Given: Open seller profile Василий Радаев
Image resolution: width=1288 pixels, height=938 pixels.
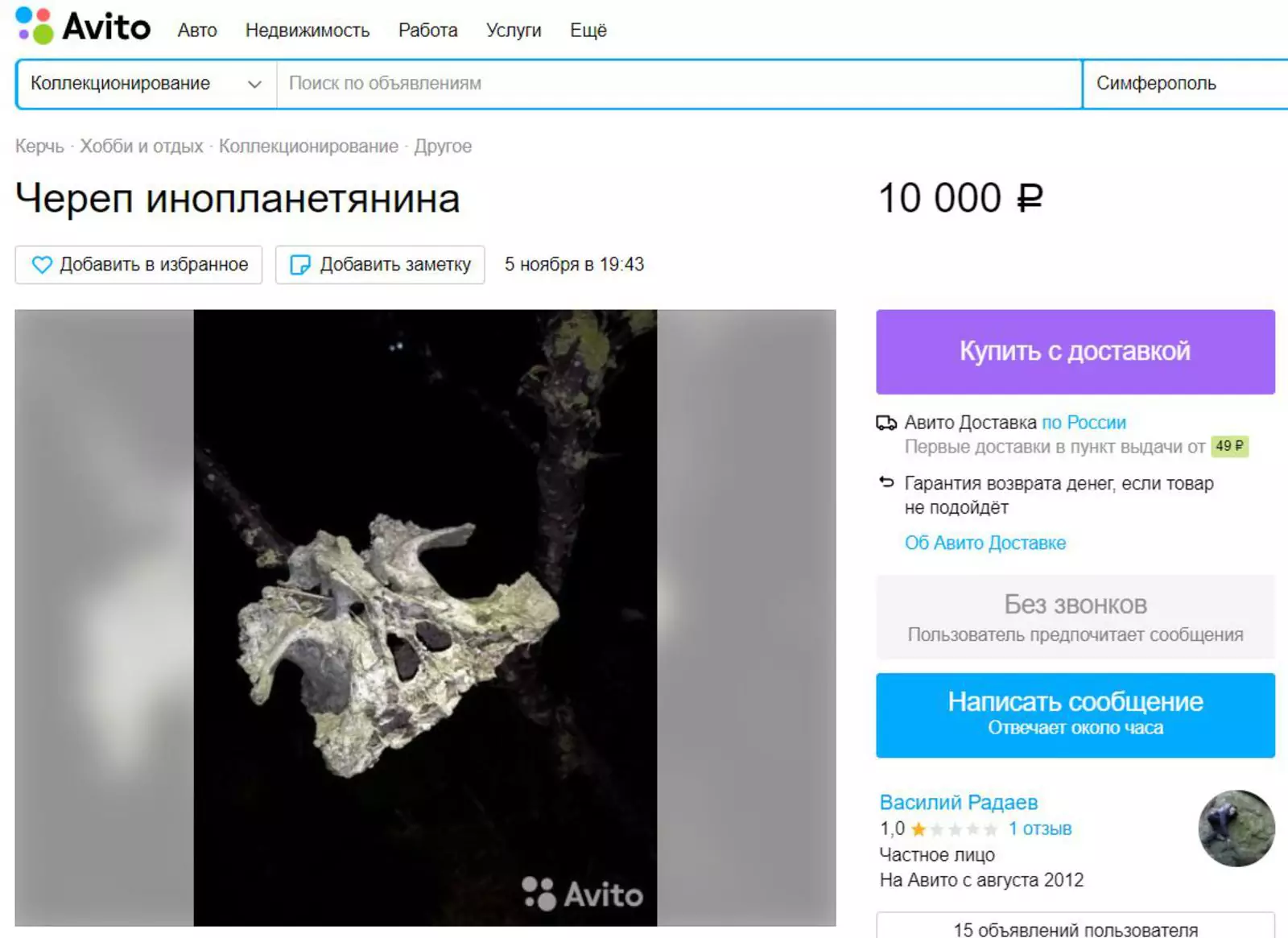Looking at the screenshot, I should point(958,802).
